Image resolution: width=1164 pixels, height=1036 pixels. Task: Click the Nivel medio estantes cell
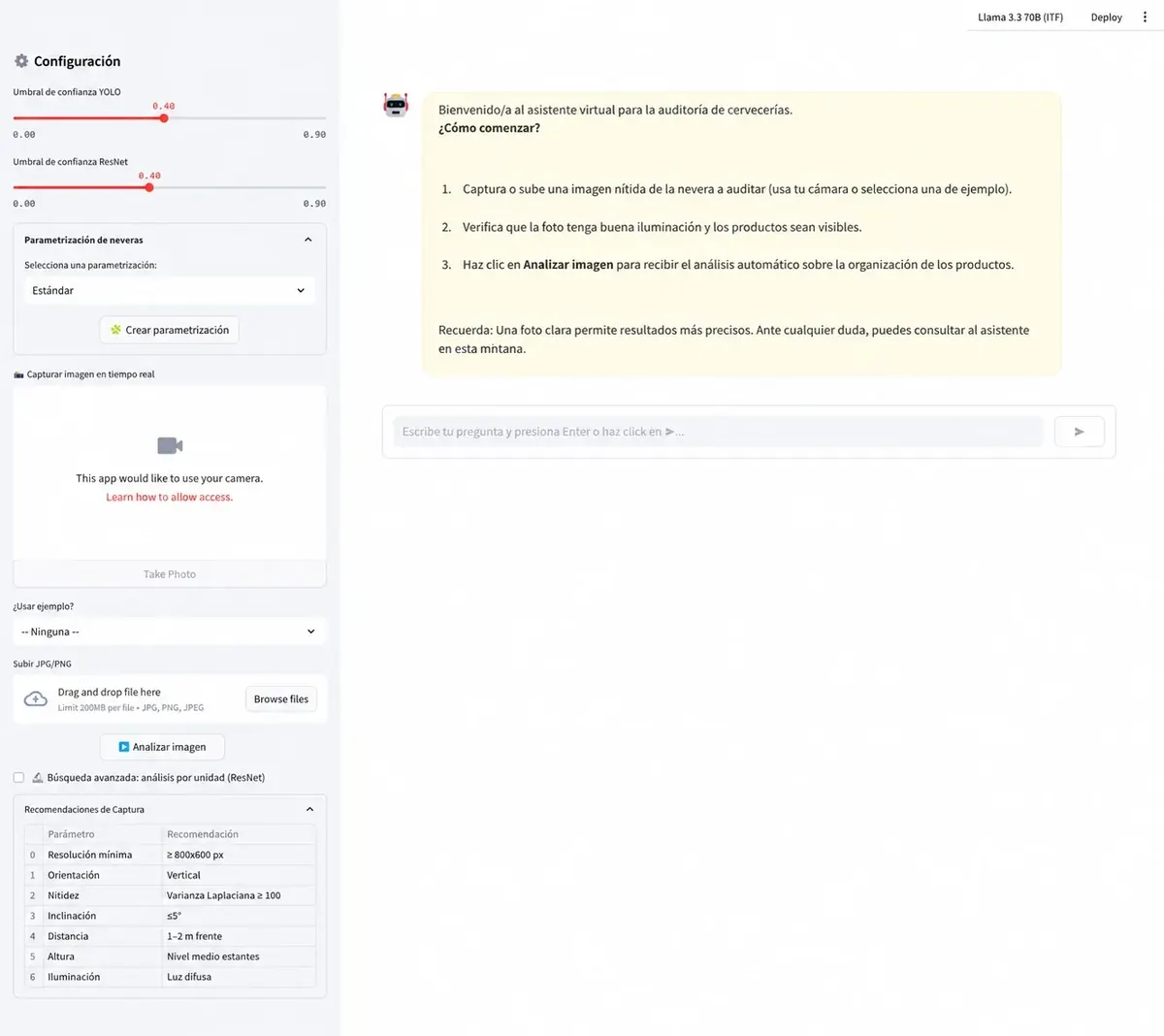click(x=239, y=956)
